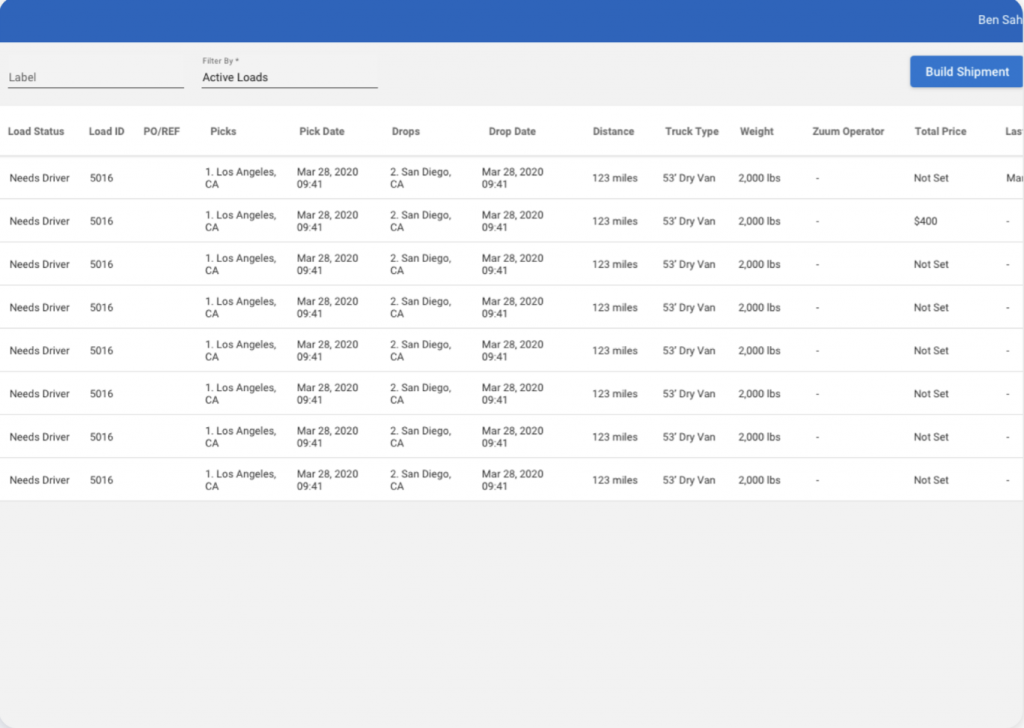Click the Weight column header
This screenshot has width=1024, height=728.
756,131
